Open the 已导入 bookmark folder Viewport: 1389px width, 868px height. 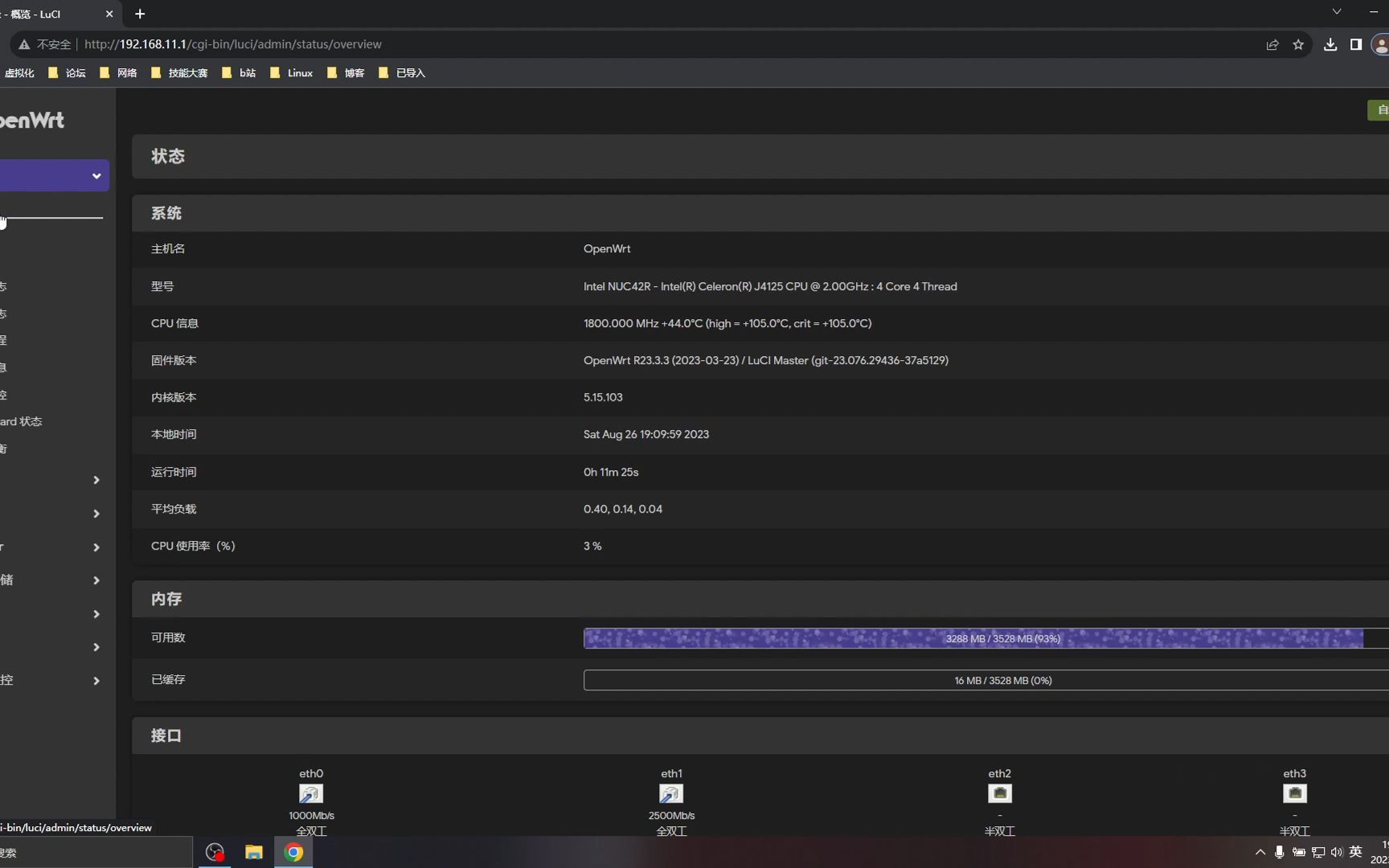coord(402,73)
